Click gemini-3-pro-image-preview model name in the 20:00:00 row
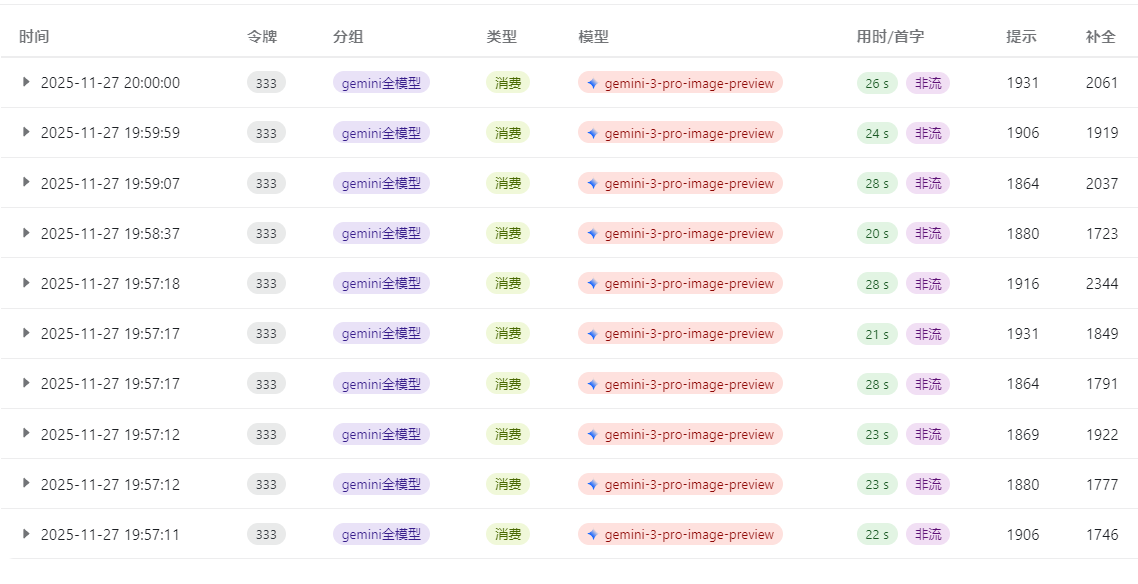 coord(689,83)
